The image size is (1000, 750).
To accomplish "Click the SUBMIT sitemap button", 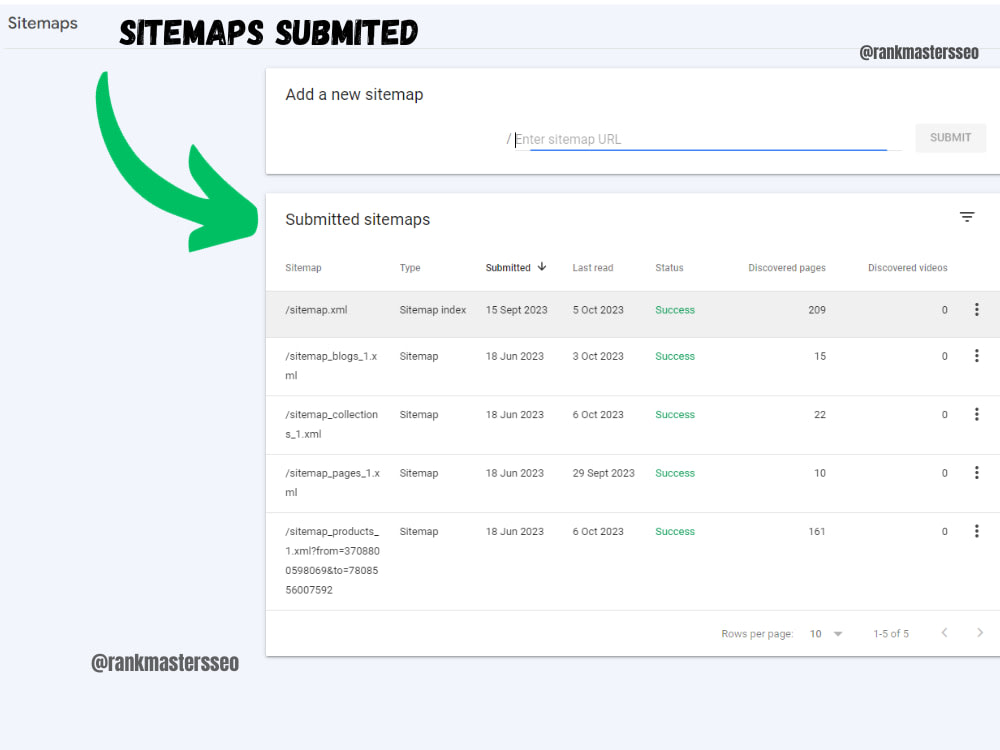I will tap(950, 138).
